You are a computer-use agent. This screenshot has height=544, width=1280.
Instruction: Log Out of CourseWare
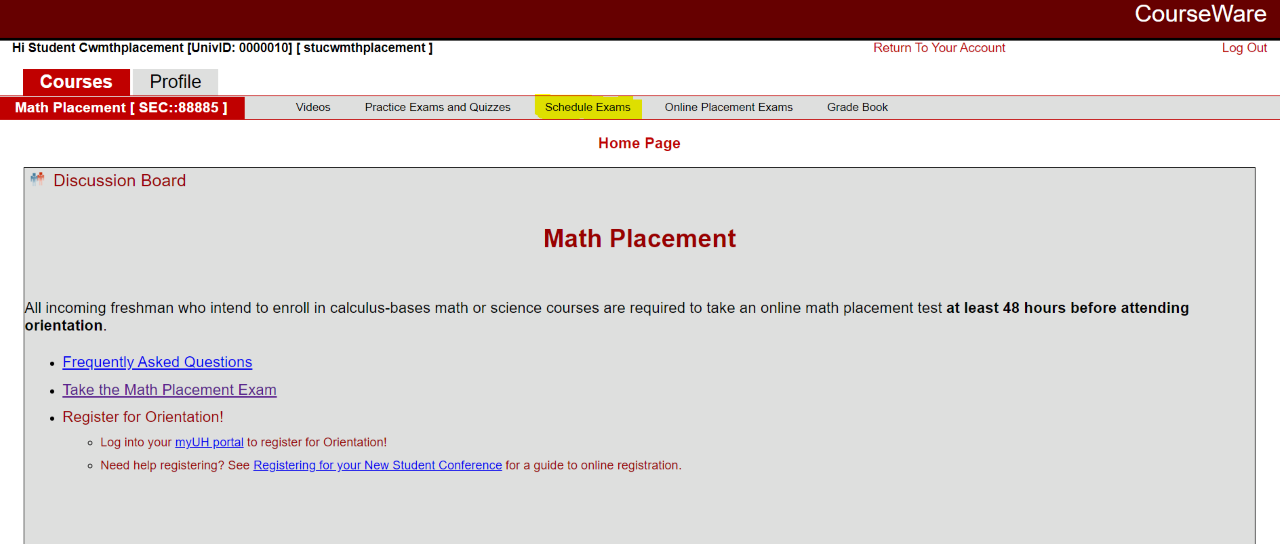[x=1244, y=48]
